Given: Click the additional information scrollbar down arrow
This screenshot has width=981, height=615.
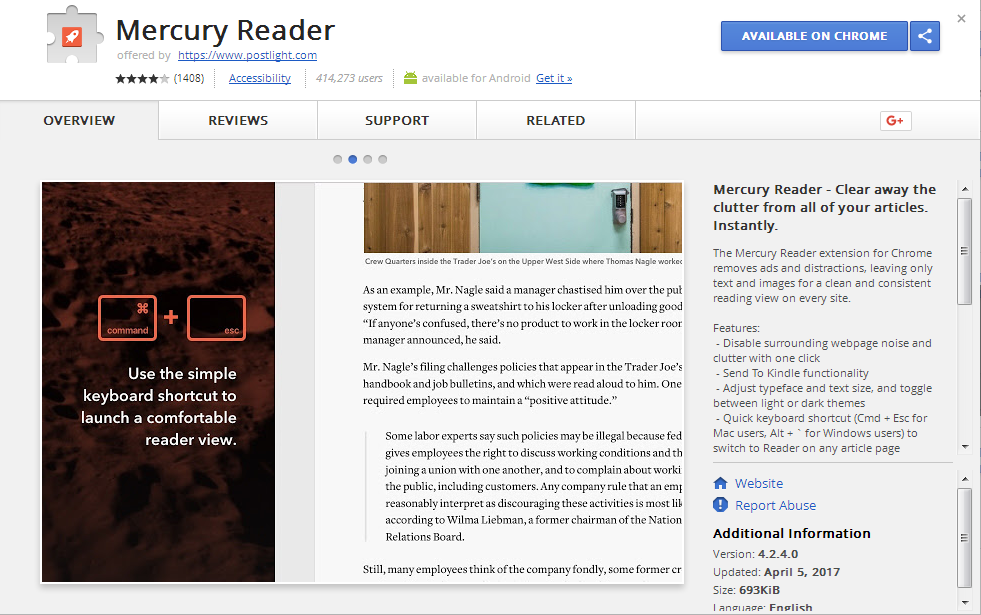Looking at the screenshot, I should click(x=965, y=602).
